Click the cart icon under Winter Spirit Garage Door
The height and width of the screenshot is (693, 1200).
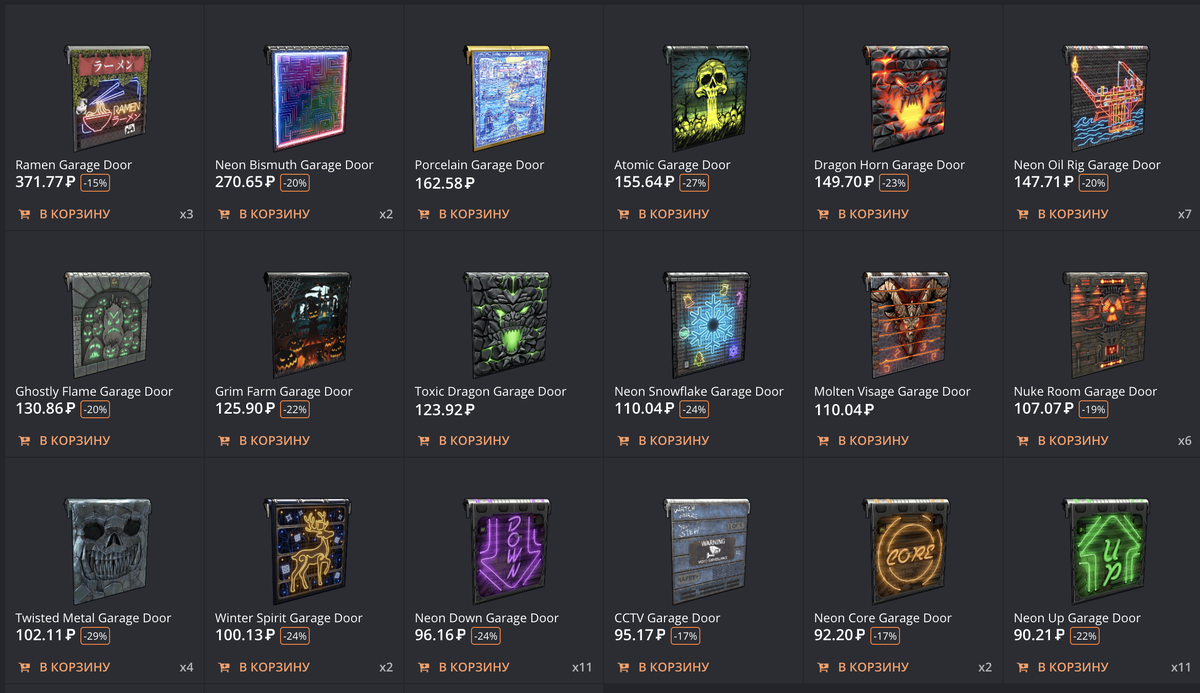pos(224,667)
